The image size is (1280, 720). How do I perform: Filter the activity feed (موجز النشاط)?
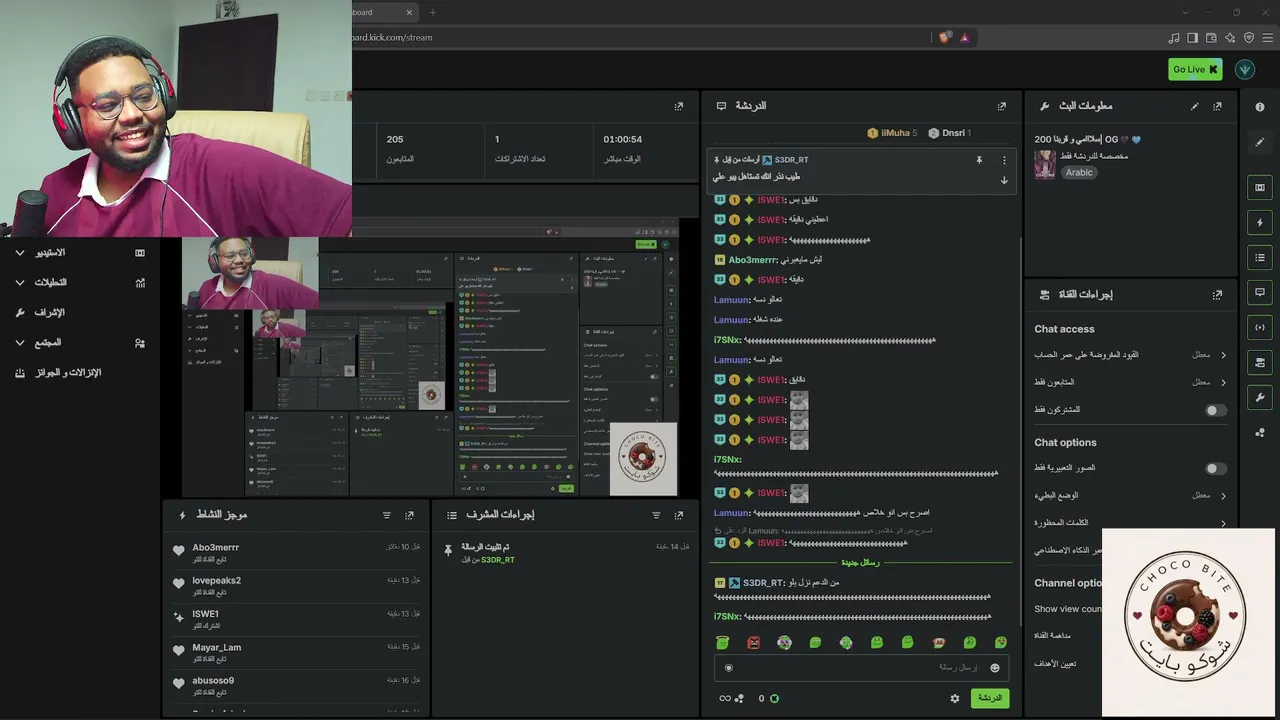tap(387, 515)
